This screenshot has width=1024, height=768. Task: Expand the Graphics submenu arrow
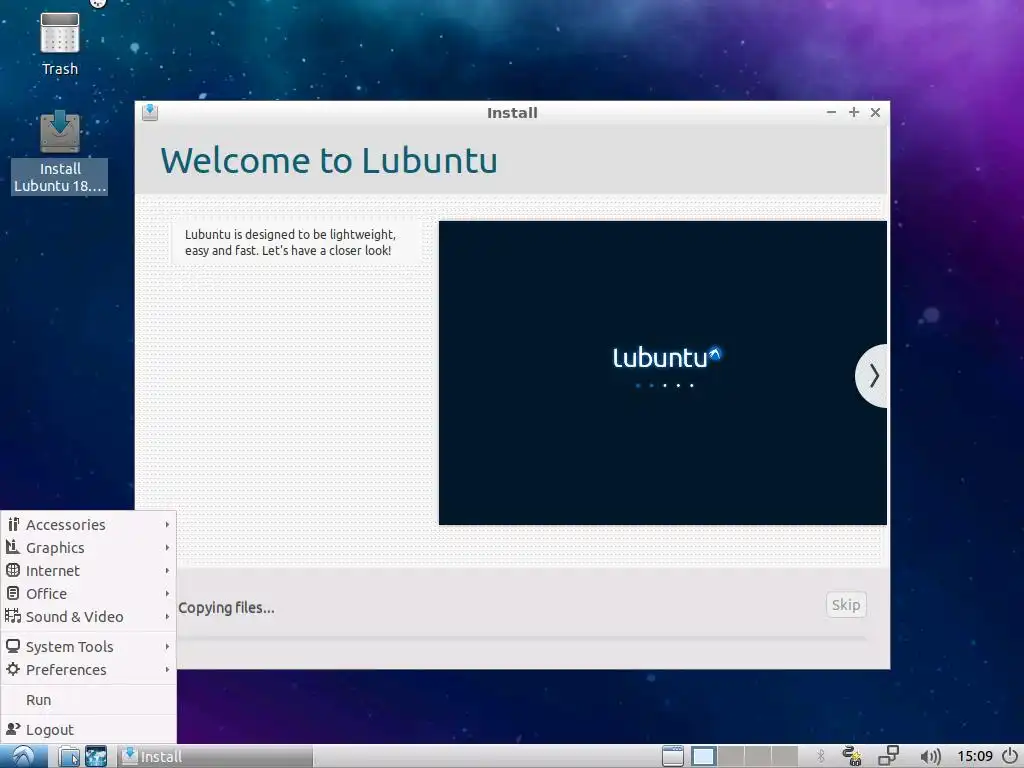pos(167,547)
